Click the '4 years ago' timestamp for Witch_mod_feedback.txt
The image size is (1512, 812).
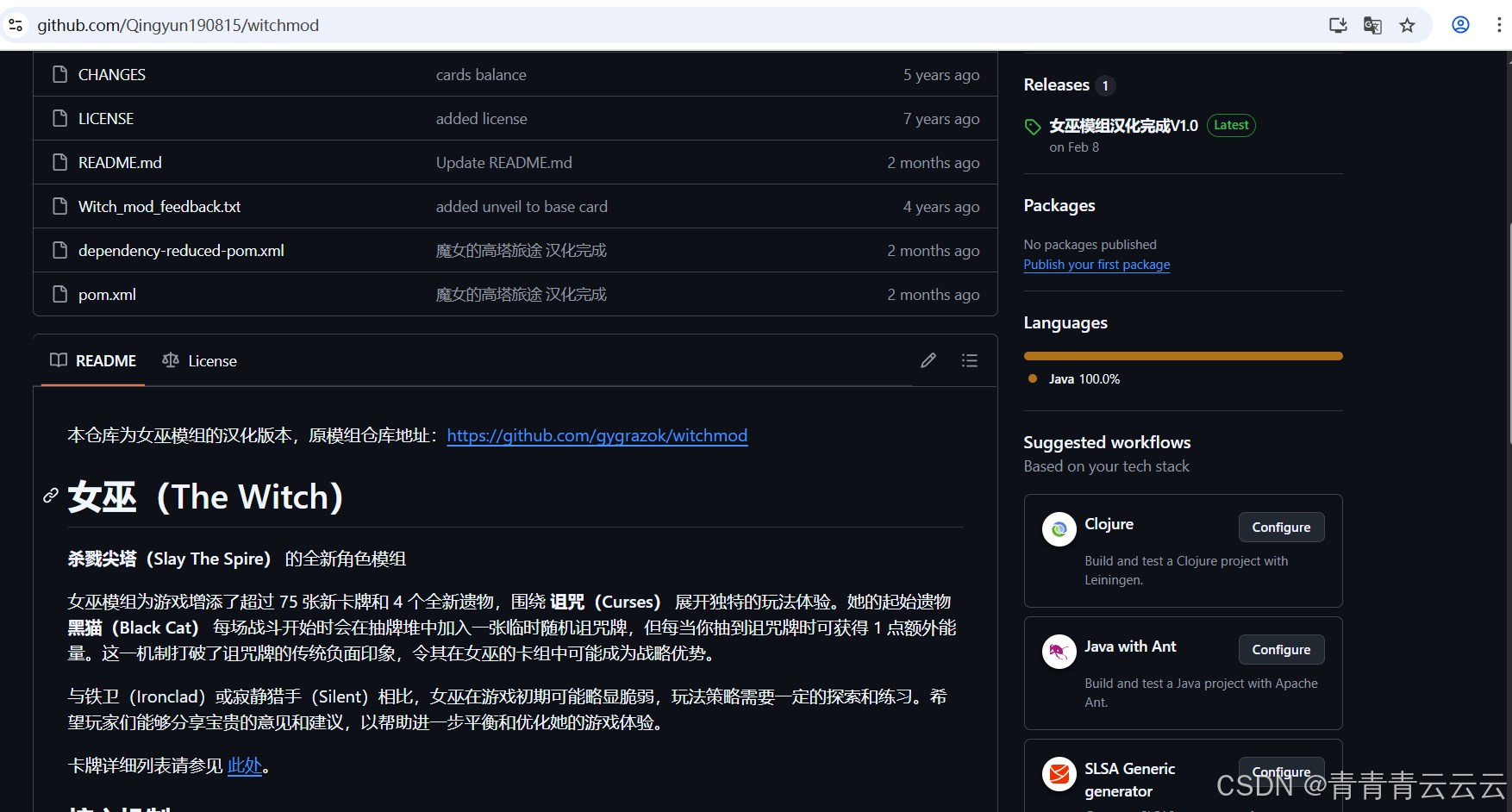[941, 207]
